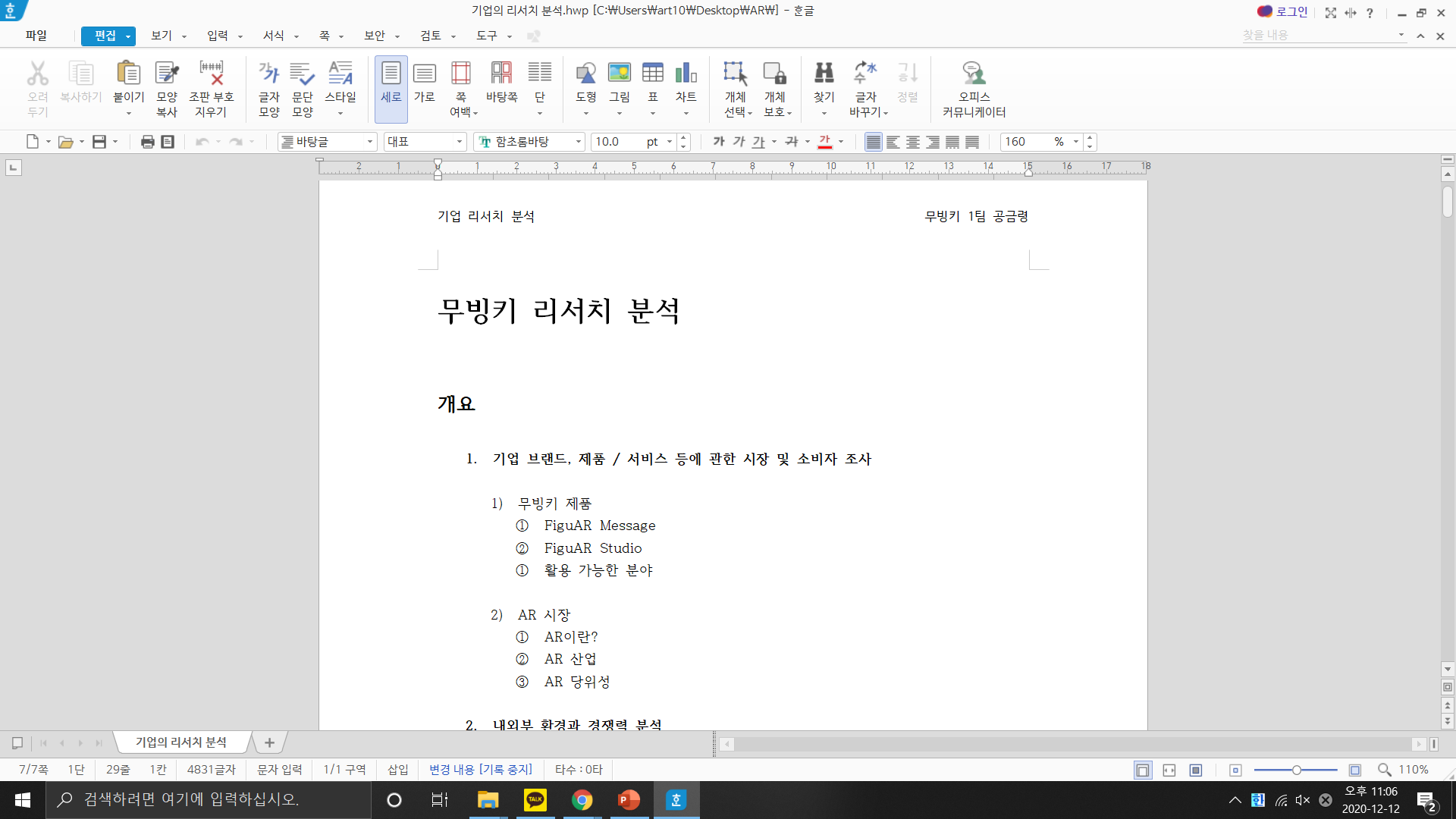This screenshot has height=819, width=1456.
Task: Open Chrome from Windows taskbar
Action: click(582, 800)
